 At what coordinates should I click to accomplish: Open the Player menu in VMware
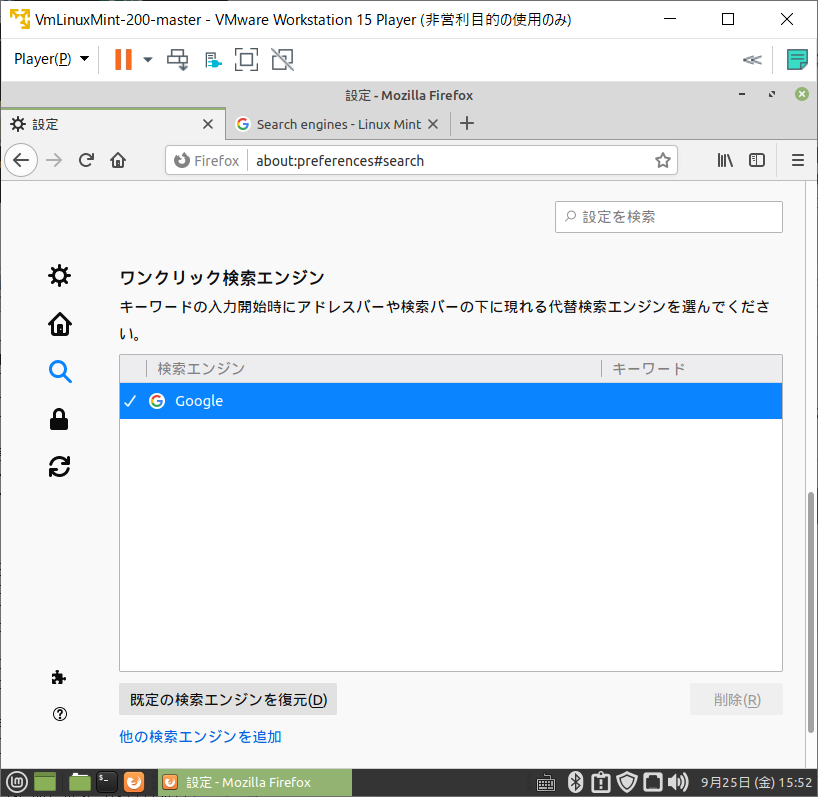(x=43, y=59)
